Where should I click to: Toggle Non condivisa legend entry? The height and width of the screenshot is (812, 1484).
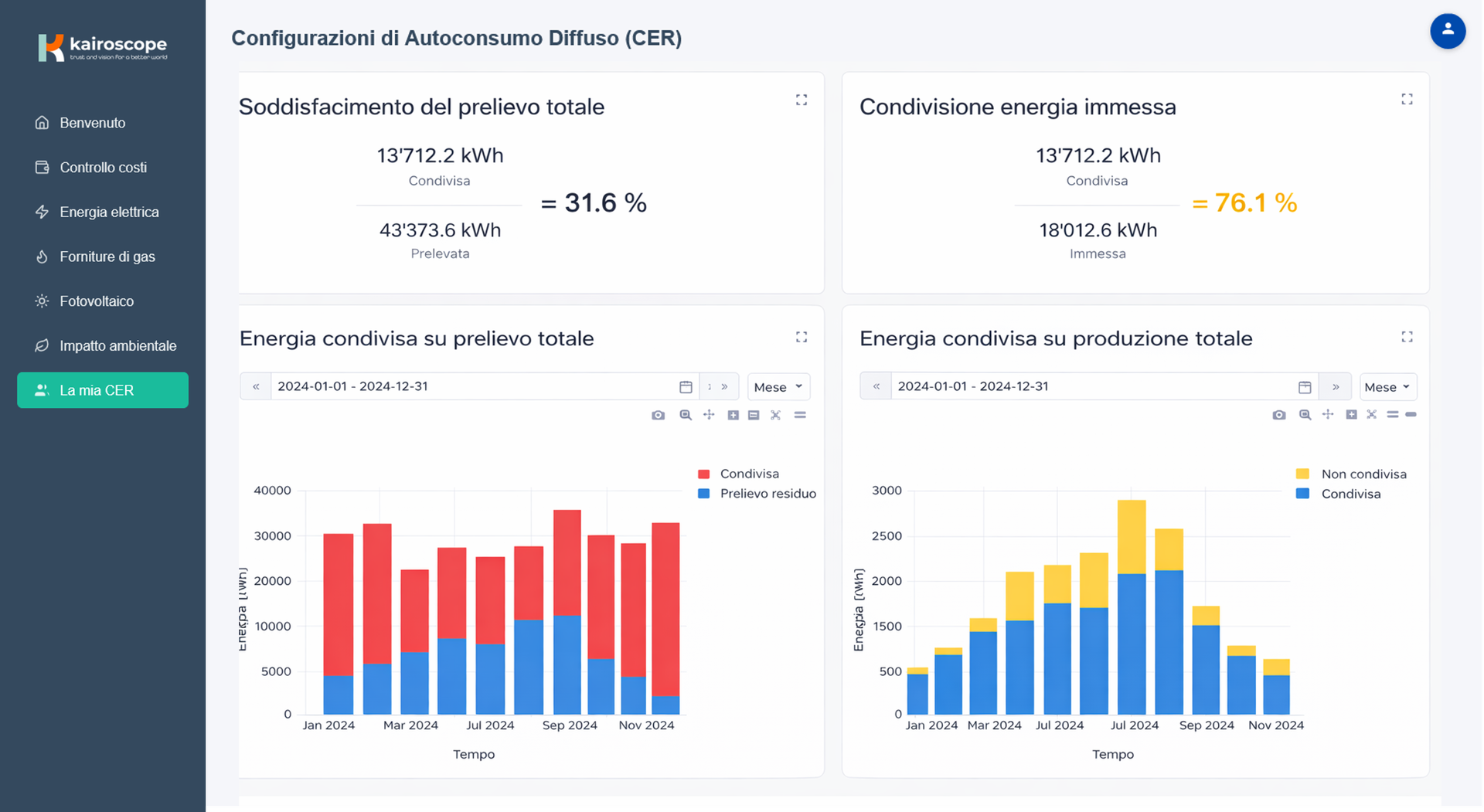tap(1363, 474)
